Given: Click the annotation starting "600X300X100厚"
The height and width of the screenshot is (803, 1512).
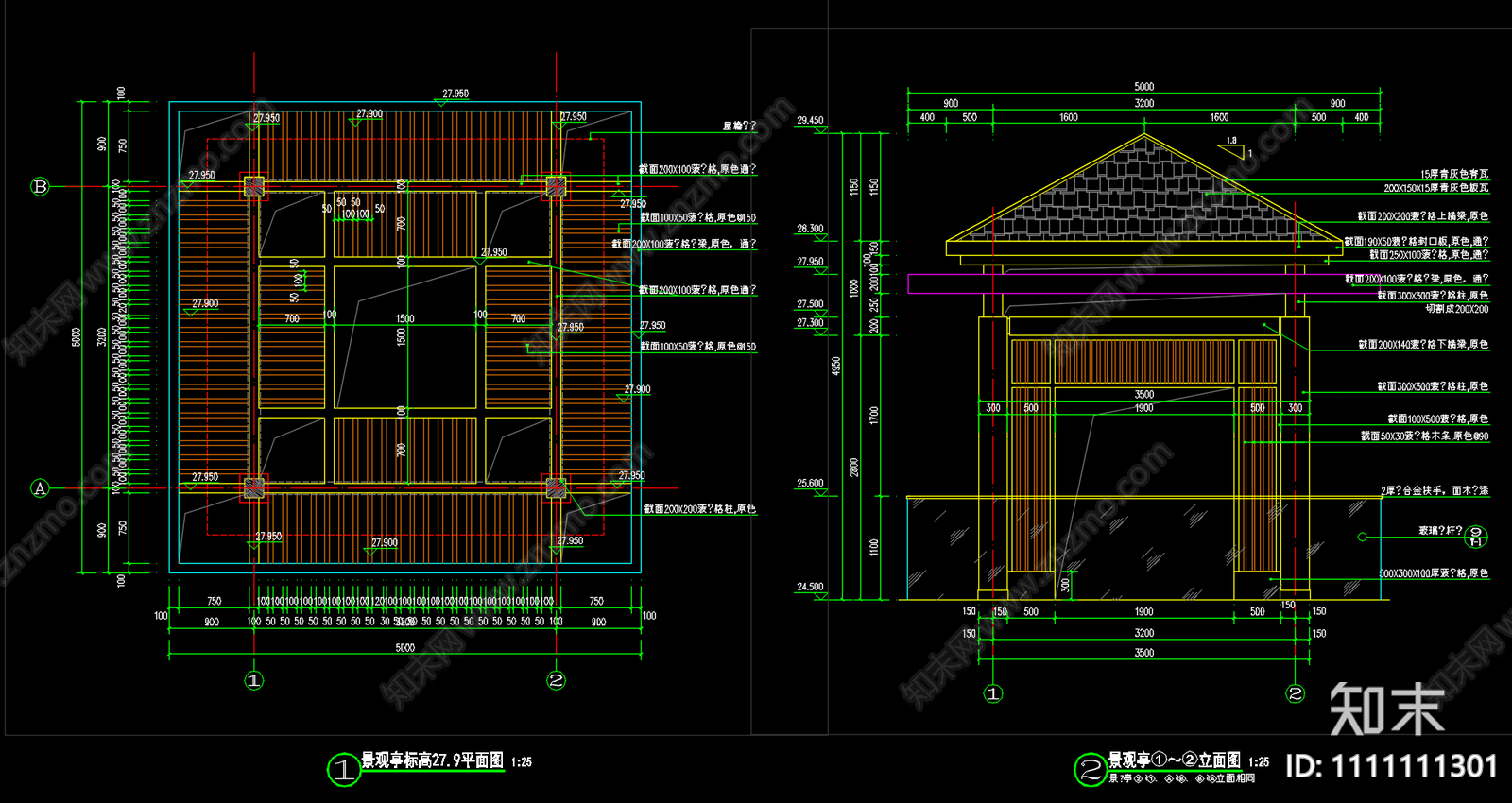Looking at the screenshot, I should 1435,573.
